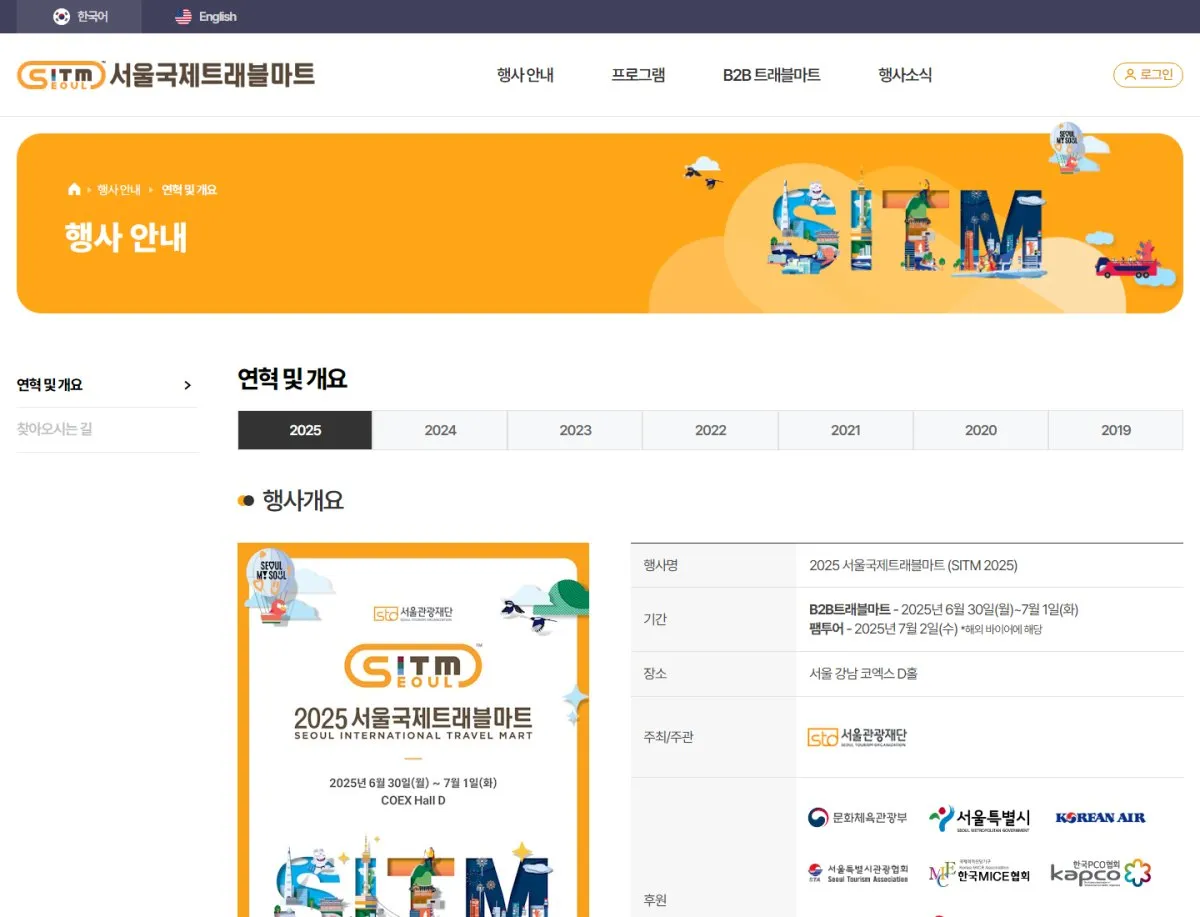Click the SITM artwork in orange banner
This screenshot has width=1200, height=917.
pyautogui.click(x=908, y=228)
